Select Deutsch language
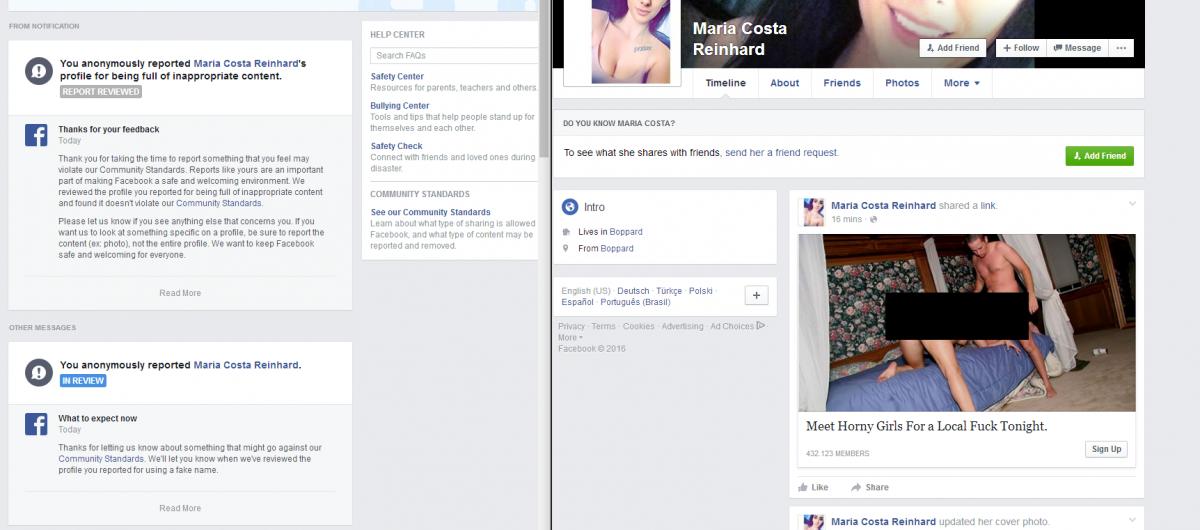The width and height of the screenshot is (1200, 530). (633, 290)
